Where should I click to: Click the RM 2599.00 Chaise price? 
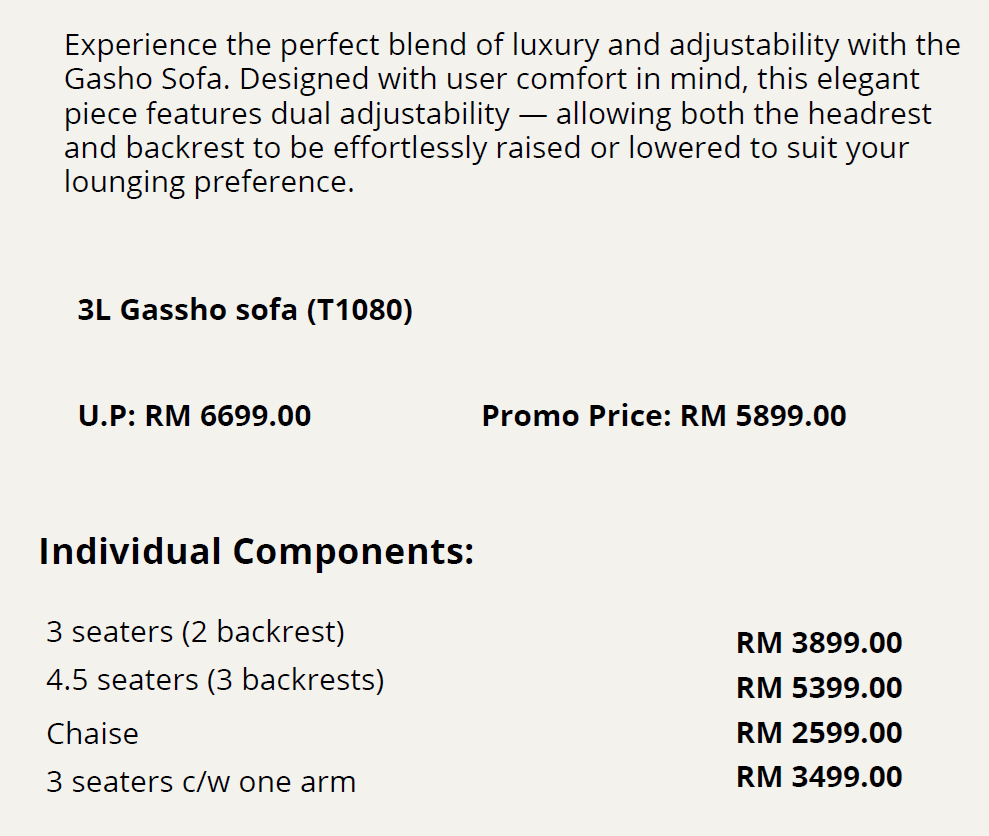tap(818, 733)
